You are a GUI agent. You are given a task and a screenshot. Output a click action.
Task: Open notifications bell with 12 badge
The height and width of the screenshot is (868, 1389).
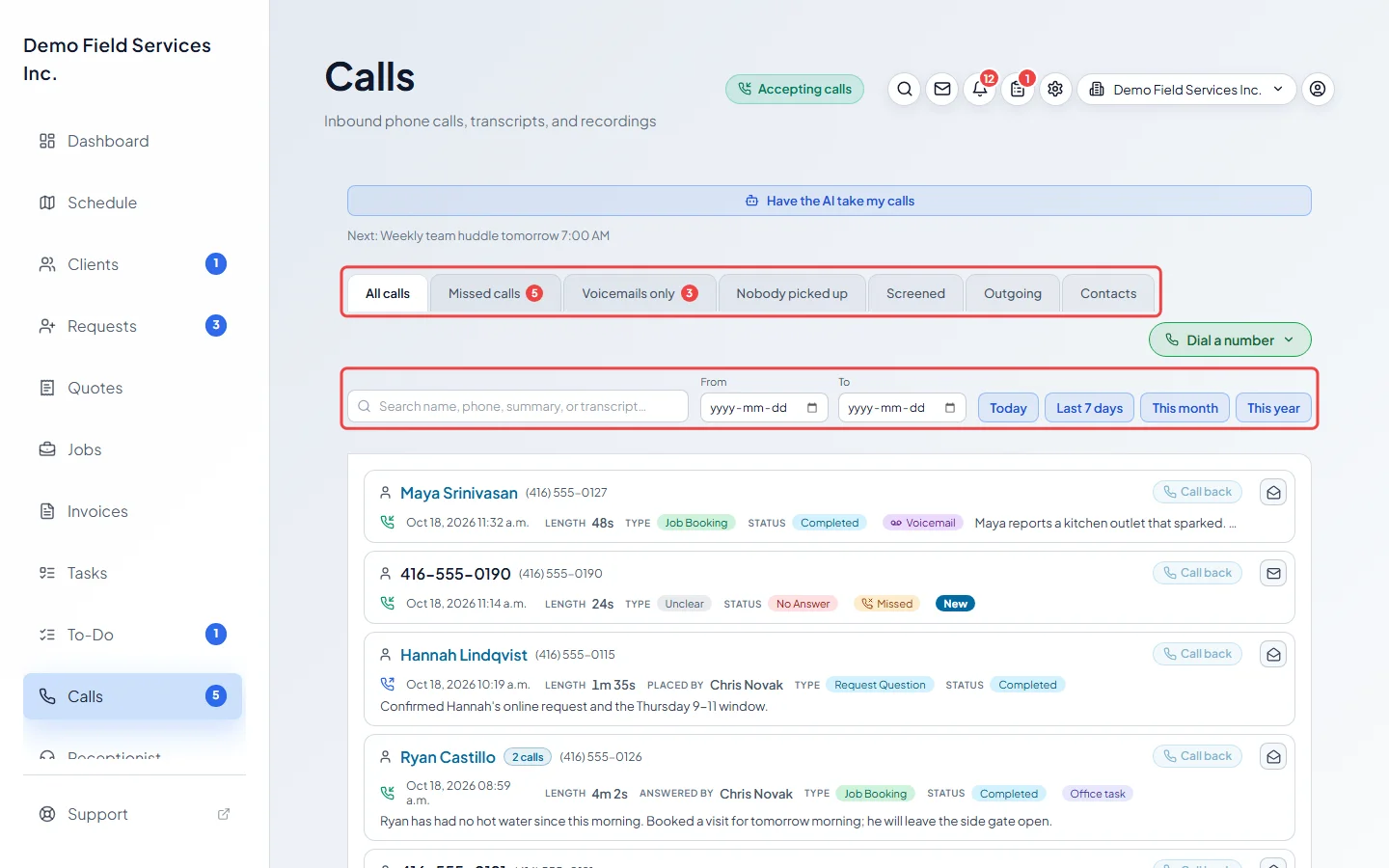pyautogui.click(x=980, y=89)
